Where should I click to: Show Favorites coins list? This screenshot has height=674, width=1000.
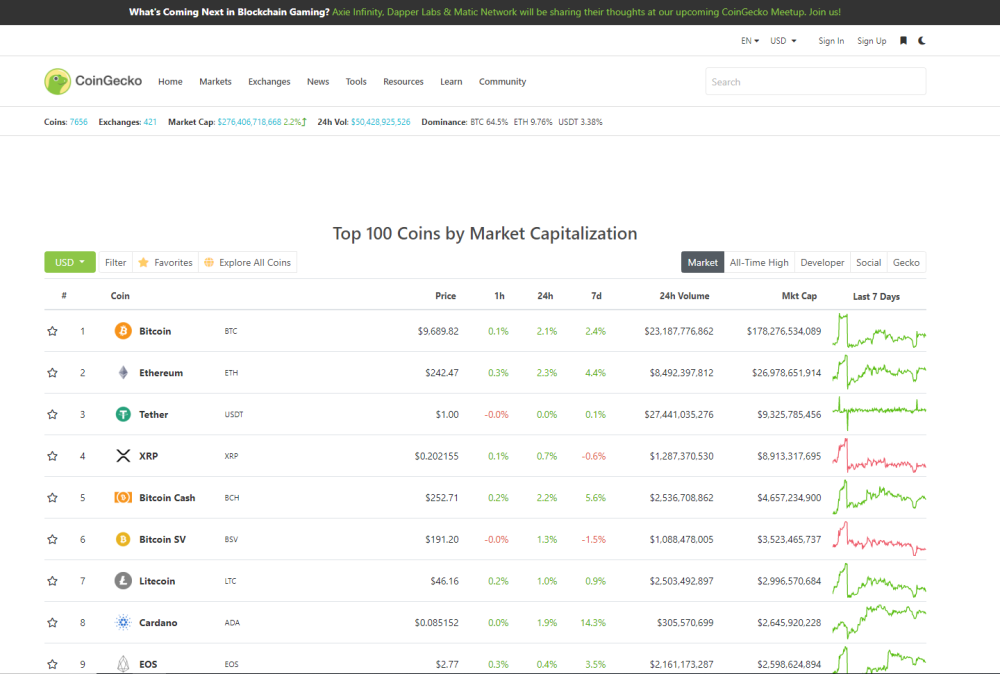[x=166, y=262]
